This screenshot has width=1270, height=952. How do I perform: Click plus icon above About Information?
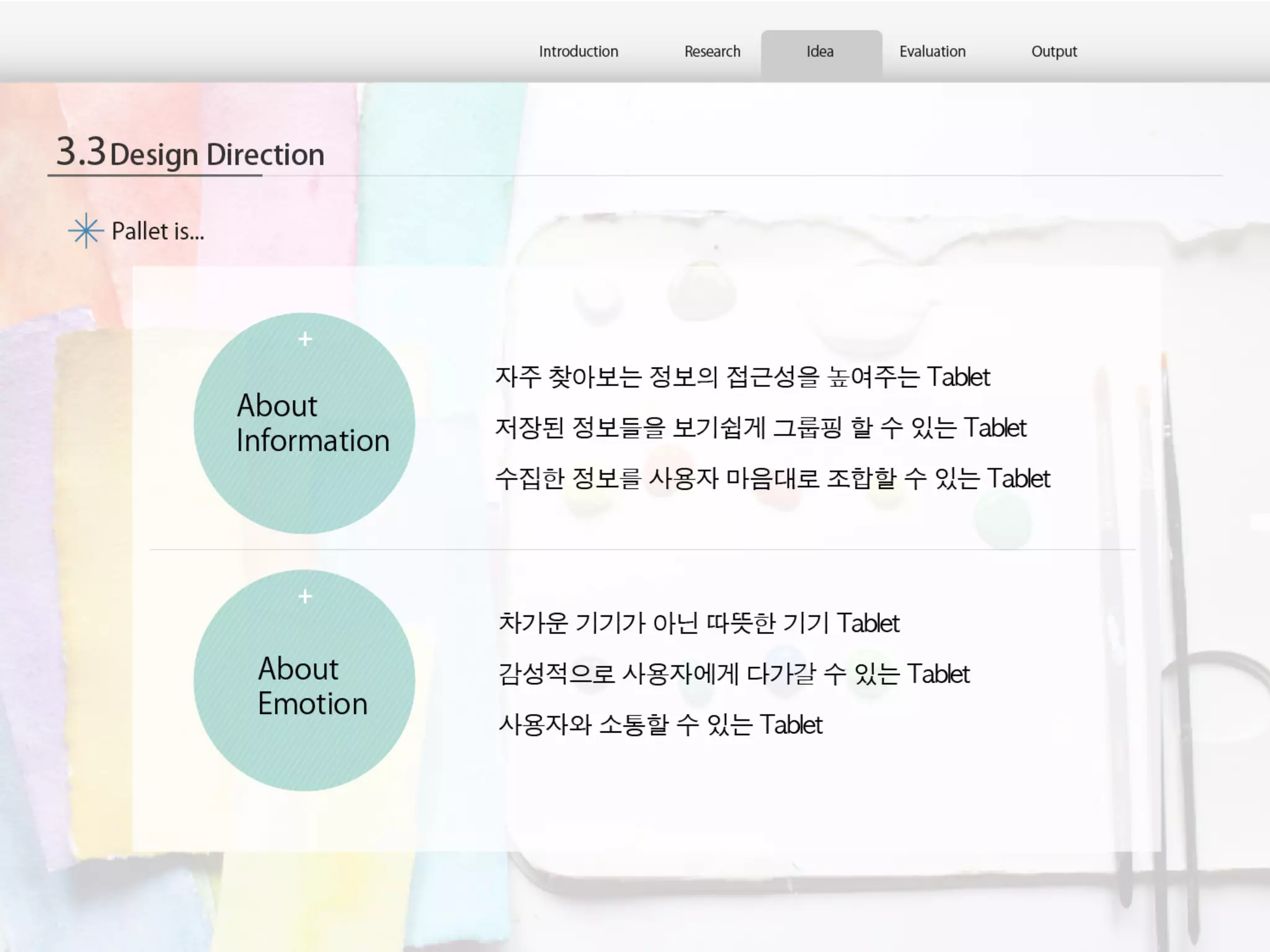point(304,339)
